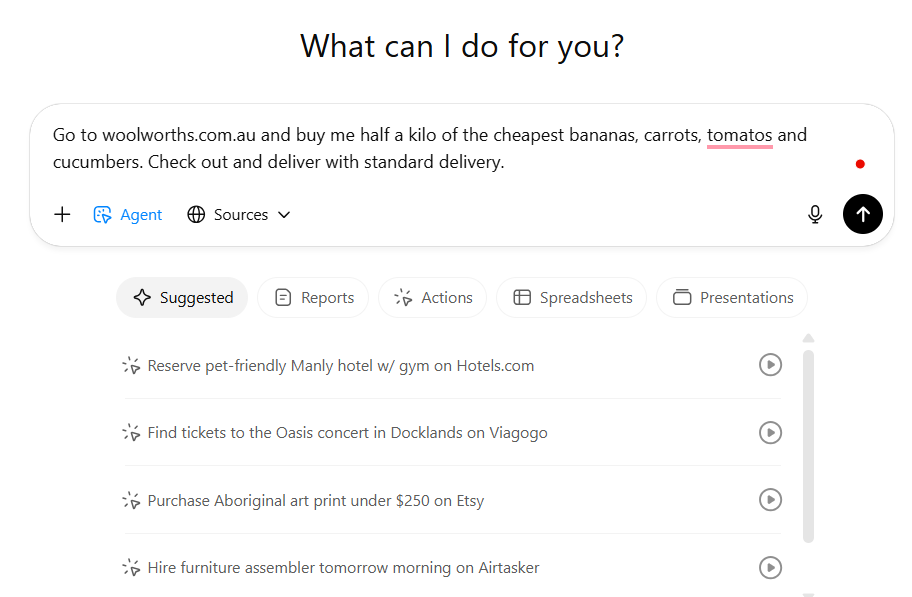Click the Reserve pet-friendly Manly hotel suggestion
The width and height of the screenshot is (912, 597).
point(340,366)
